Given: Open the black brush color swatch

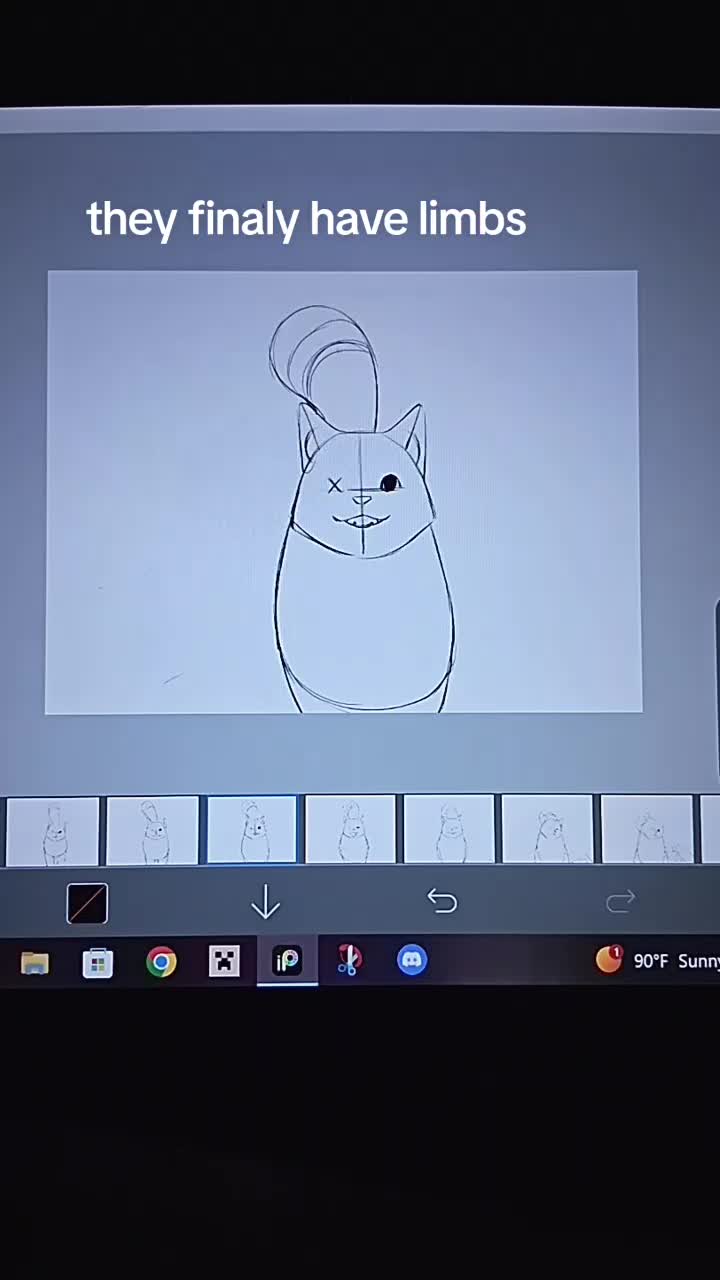Looking at the screenshot, I should [x=87, y=904].
